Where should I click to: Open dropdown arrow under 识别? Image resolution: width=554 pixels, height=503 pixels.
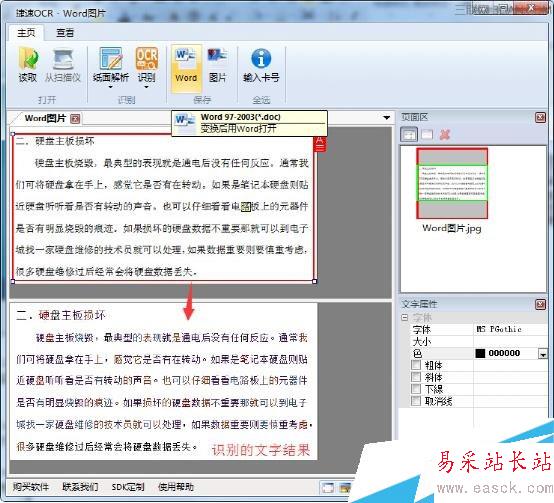click(146, 87)
